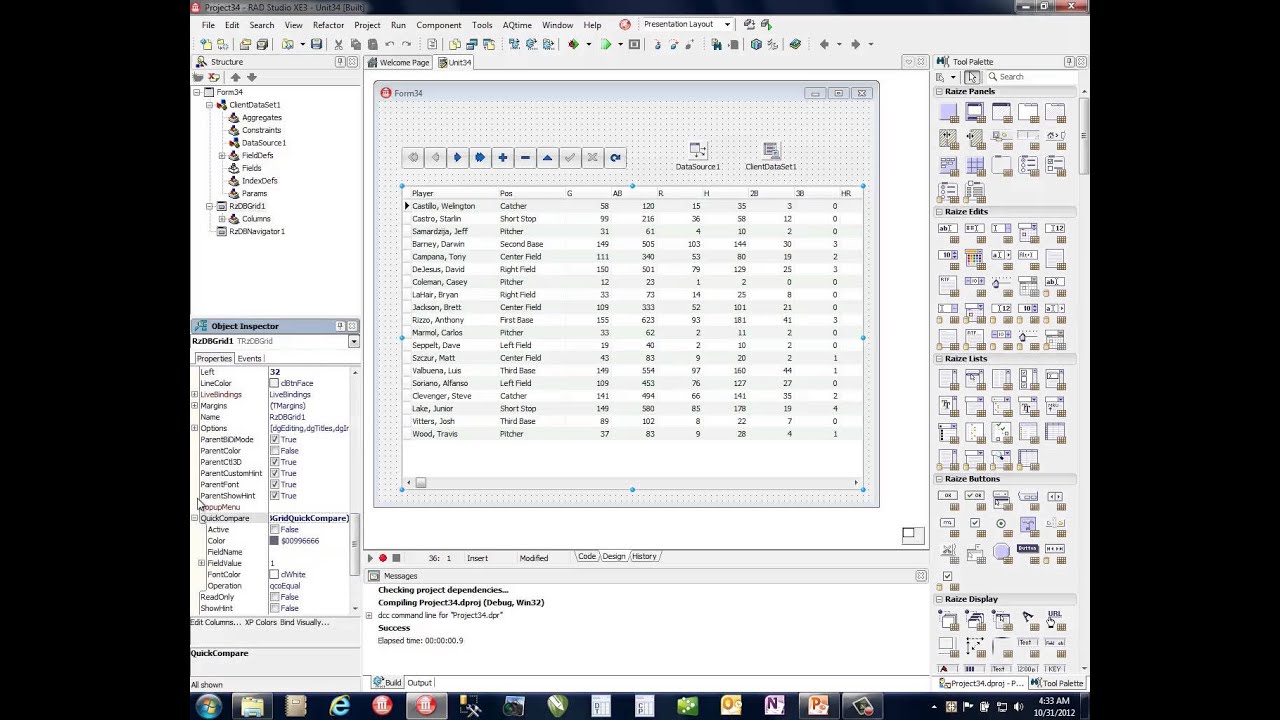
Task: Click the FontColor clWhite swatch
Action: point(274,575)
